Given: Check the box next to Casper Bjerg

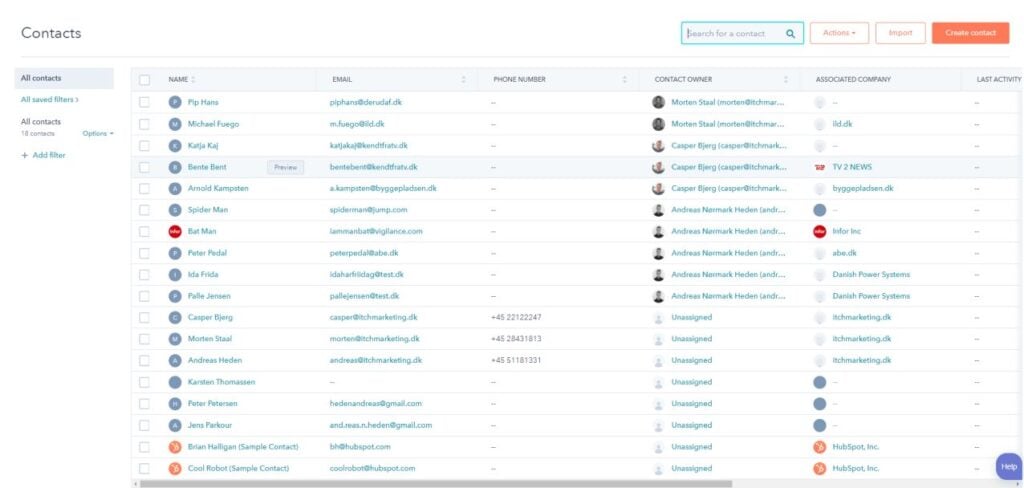Looking at the screenshot, I should click(145, 317).
